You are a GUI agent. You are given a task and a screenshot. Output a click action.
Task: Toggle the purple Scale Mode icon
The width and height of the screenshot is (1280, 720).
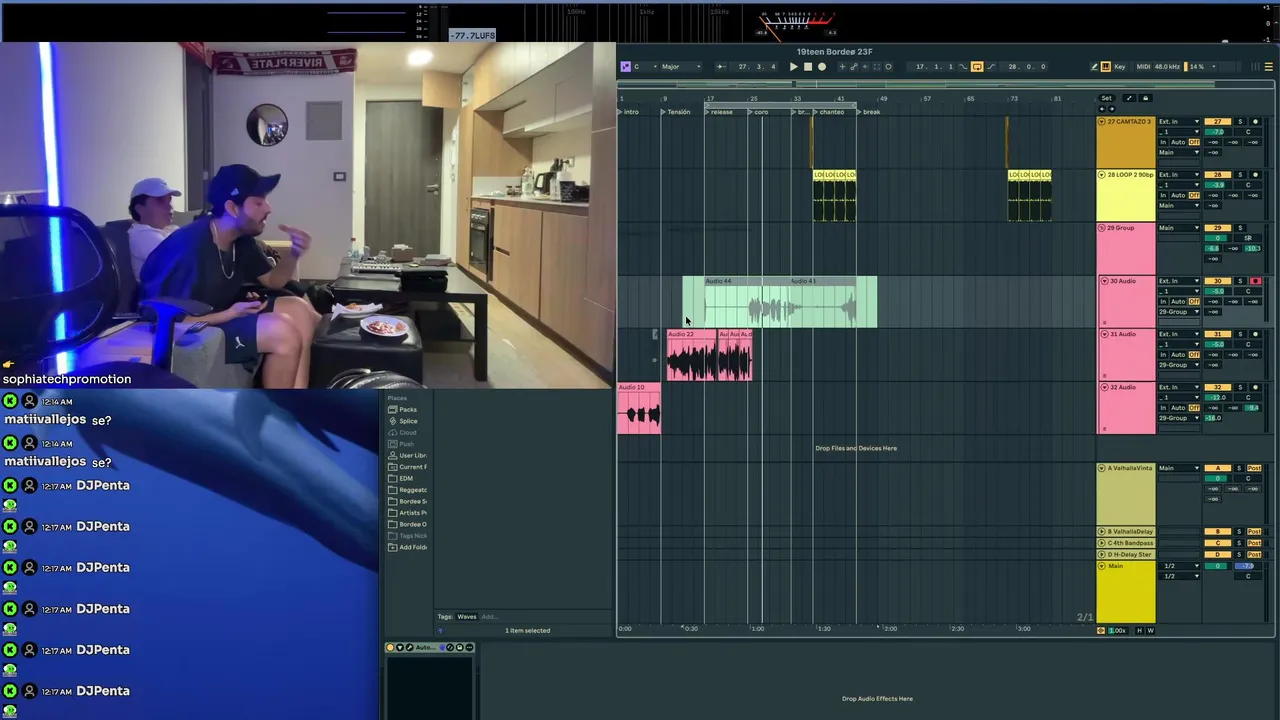tap(625, 67)
